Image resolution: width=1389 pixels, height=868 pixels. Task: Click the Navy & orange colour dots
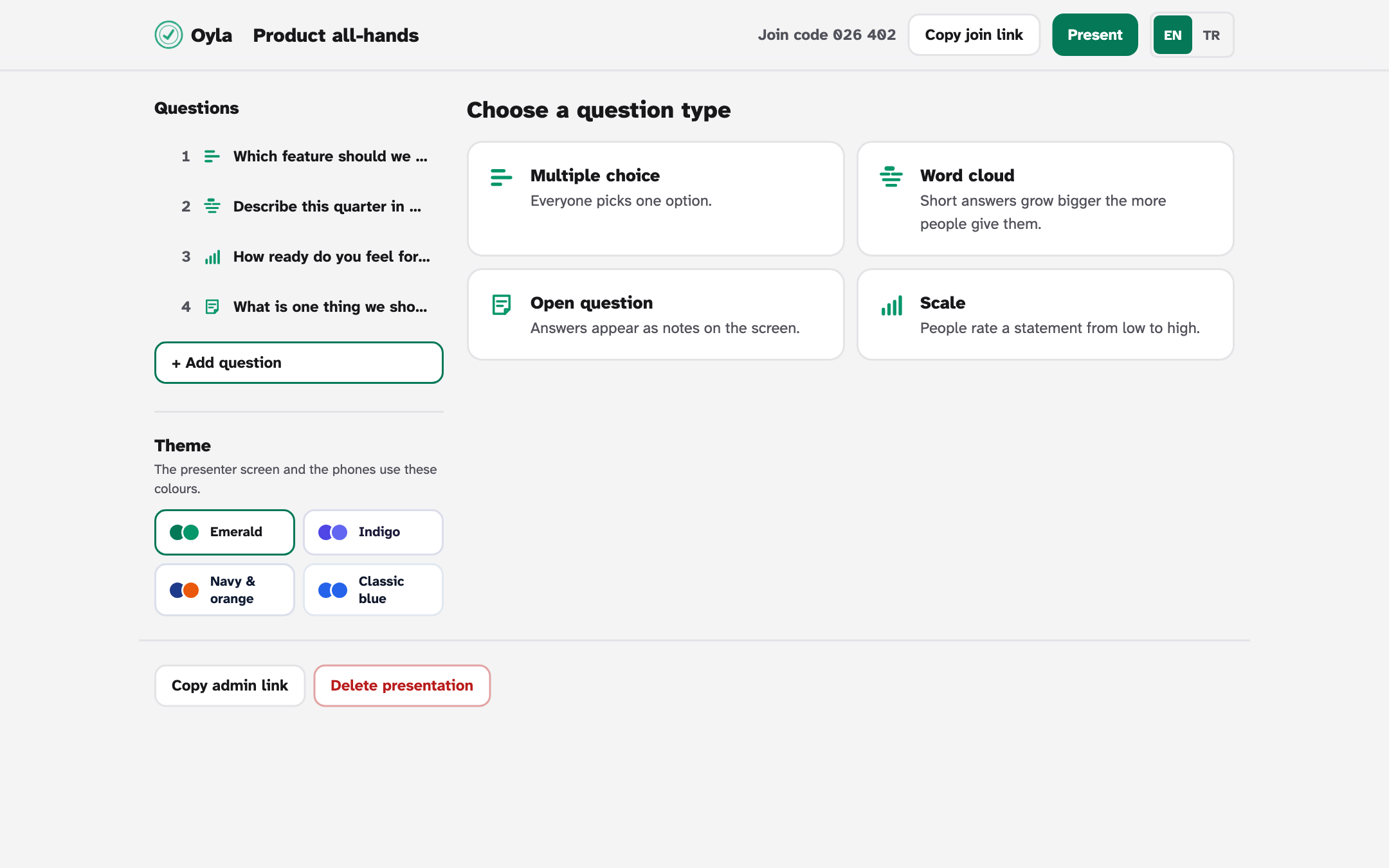pos(185,590)
